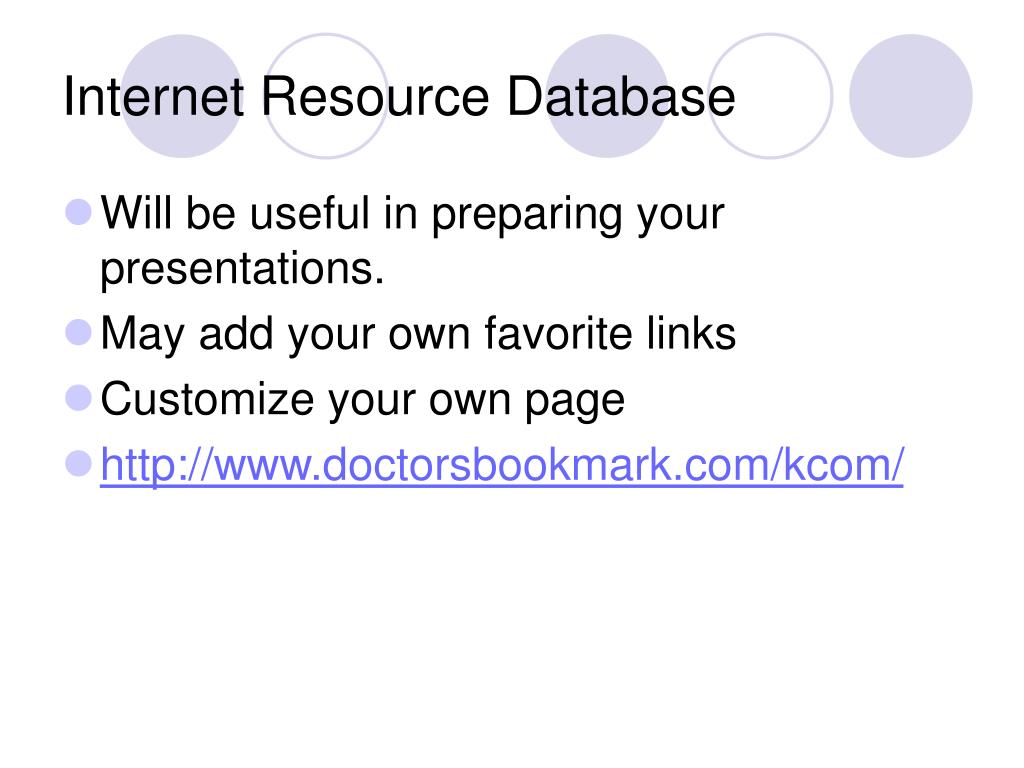Viewport: 1024px width, 768px height.
Task: Click the leftmost filled lavender circle
Action: click(182, 96)
